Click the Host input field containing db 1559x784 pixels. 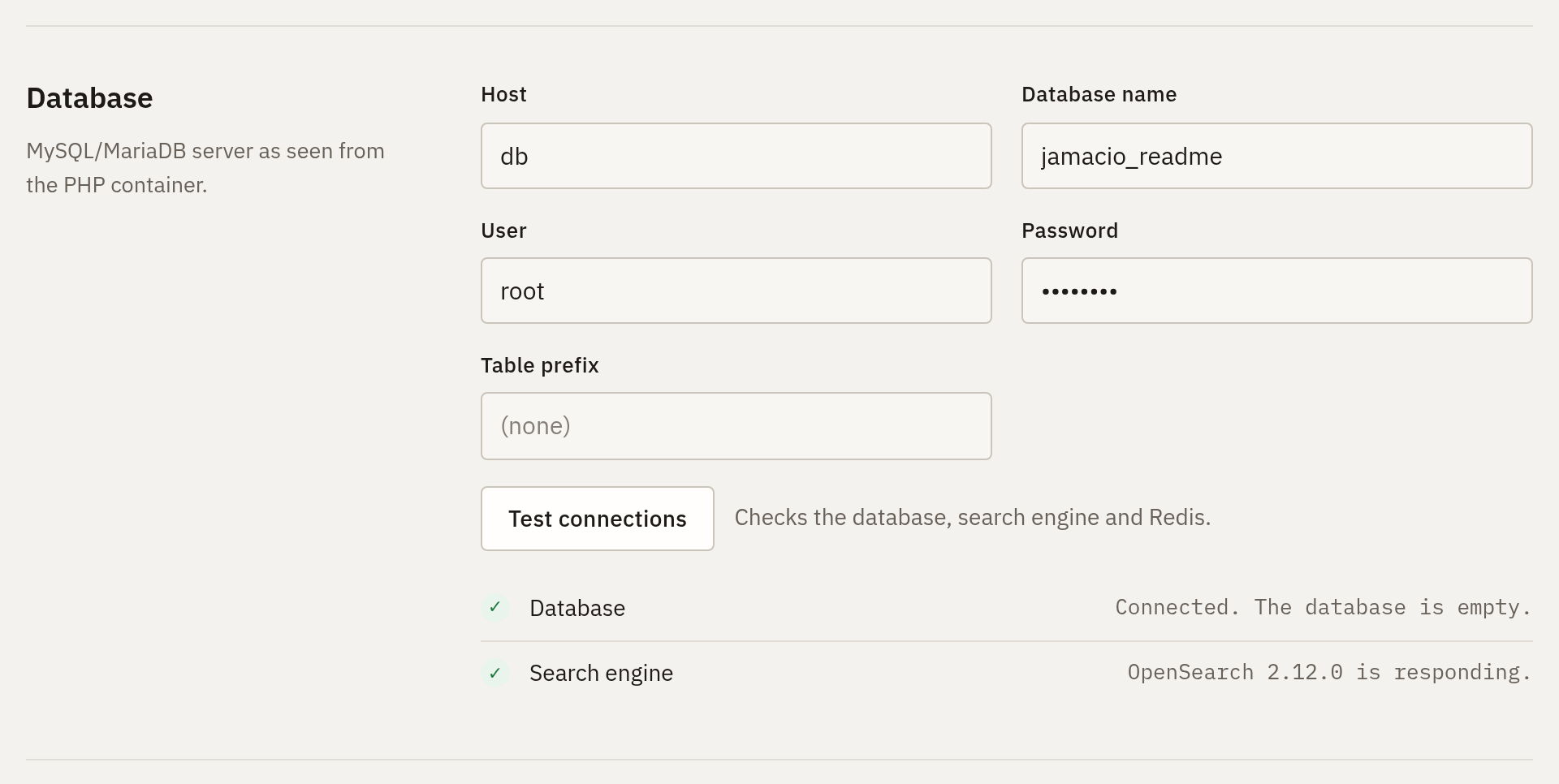(736, 156)
